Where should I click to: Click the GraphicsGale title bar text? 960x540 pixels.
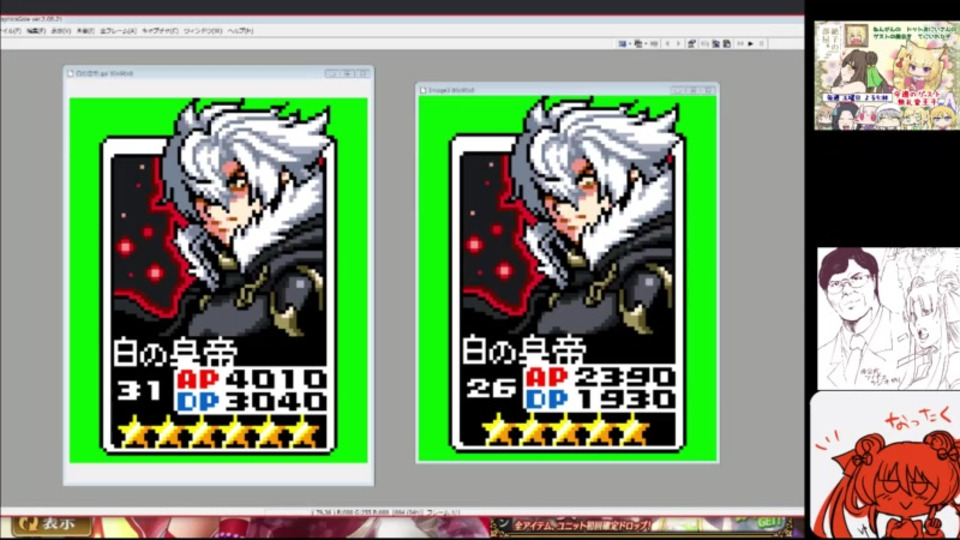pos(32,19)
